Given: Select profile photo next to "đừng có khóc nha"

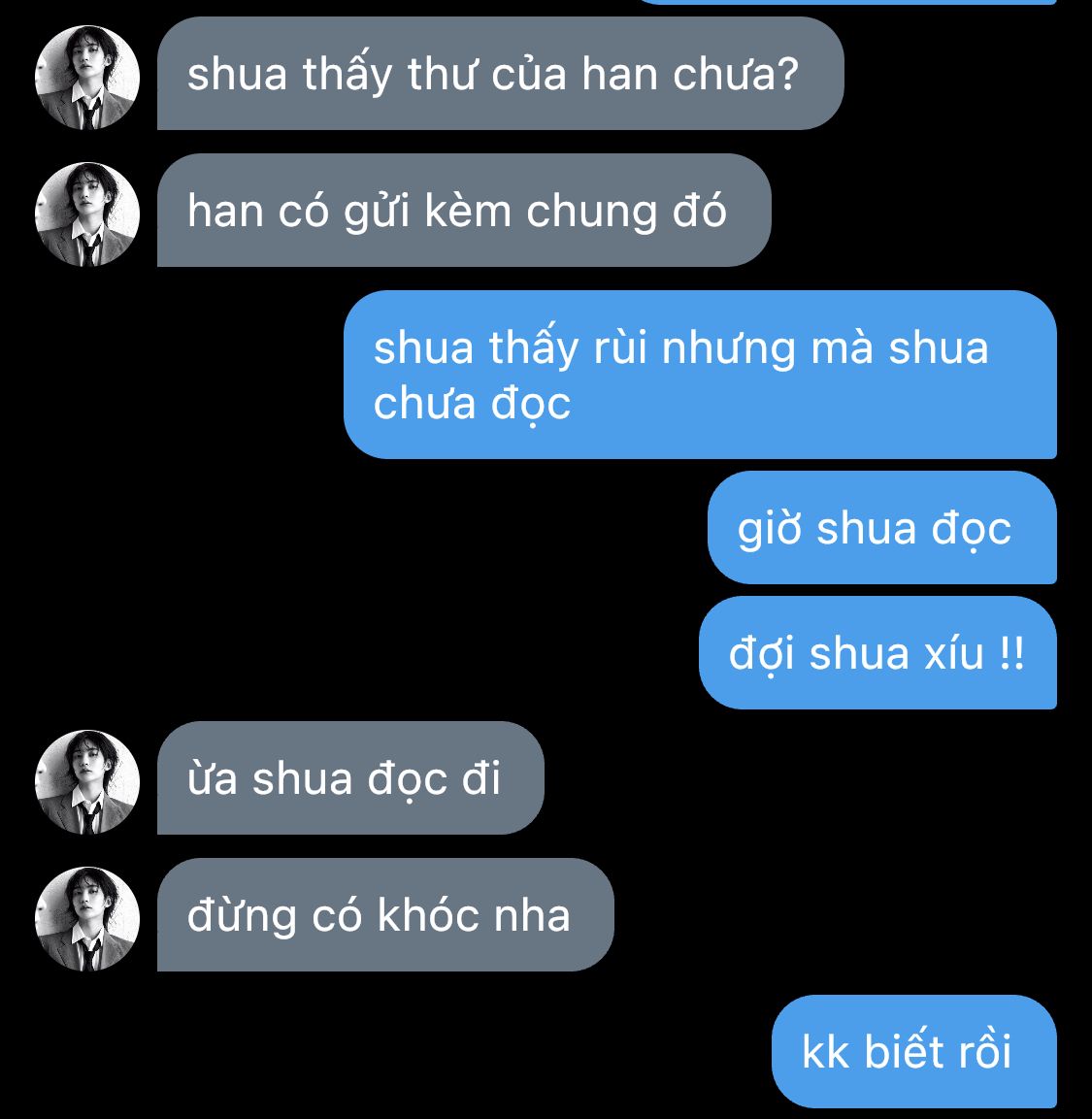Looking at the screenshot, I should [87, 919].
